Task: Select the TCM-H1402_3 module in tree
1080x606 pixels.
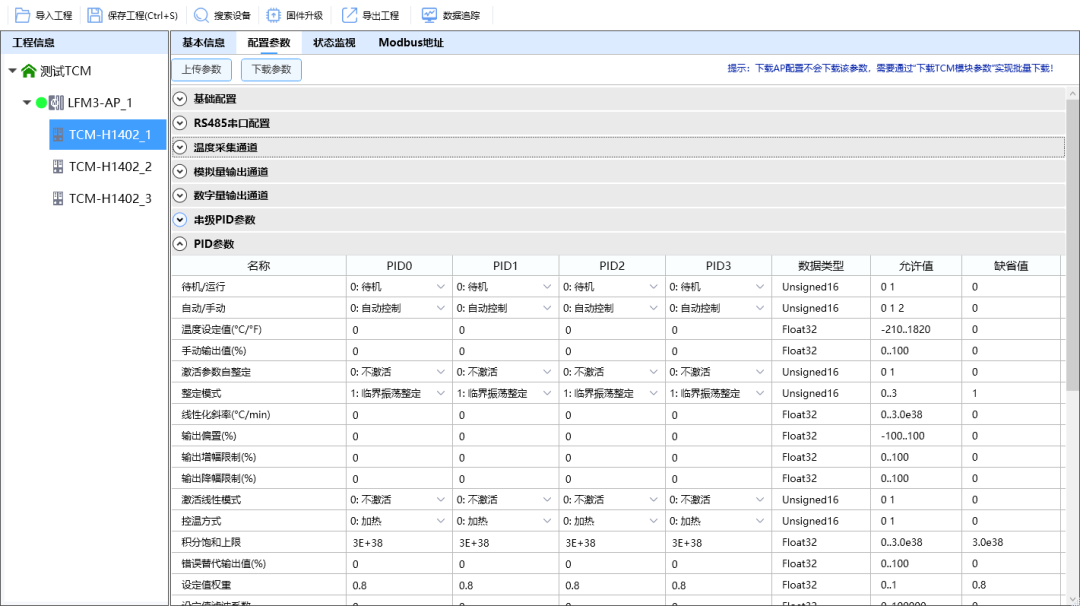Action: point(109,198)
